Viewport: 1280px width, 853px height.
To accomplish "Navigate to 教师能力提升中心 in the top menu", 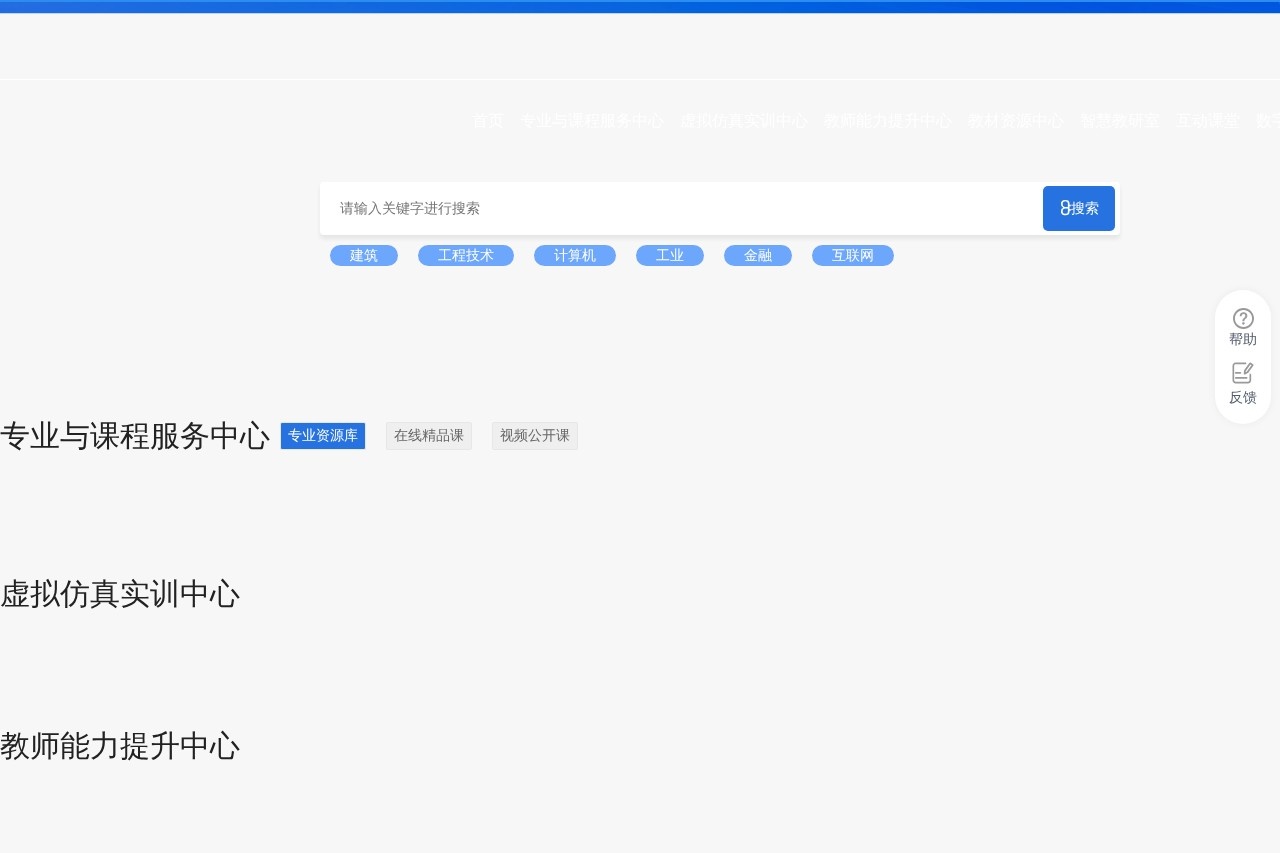I will click(888, 121).
